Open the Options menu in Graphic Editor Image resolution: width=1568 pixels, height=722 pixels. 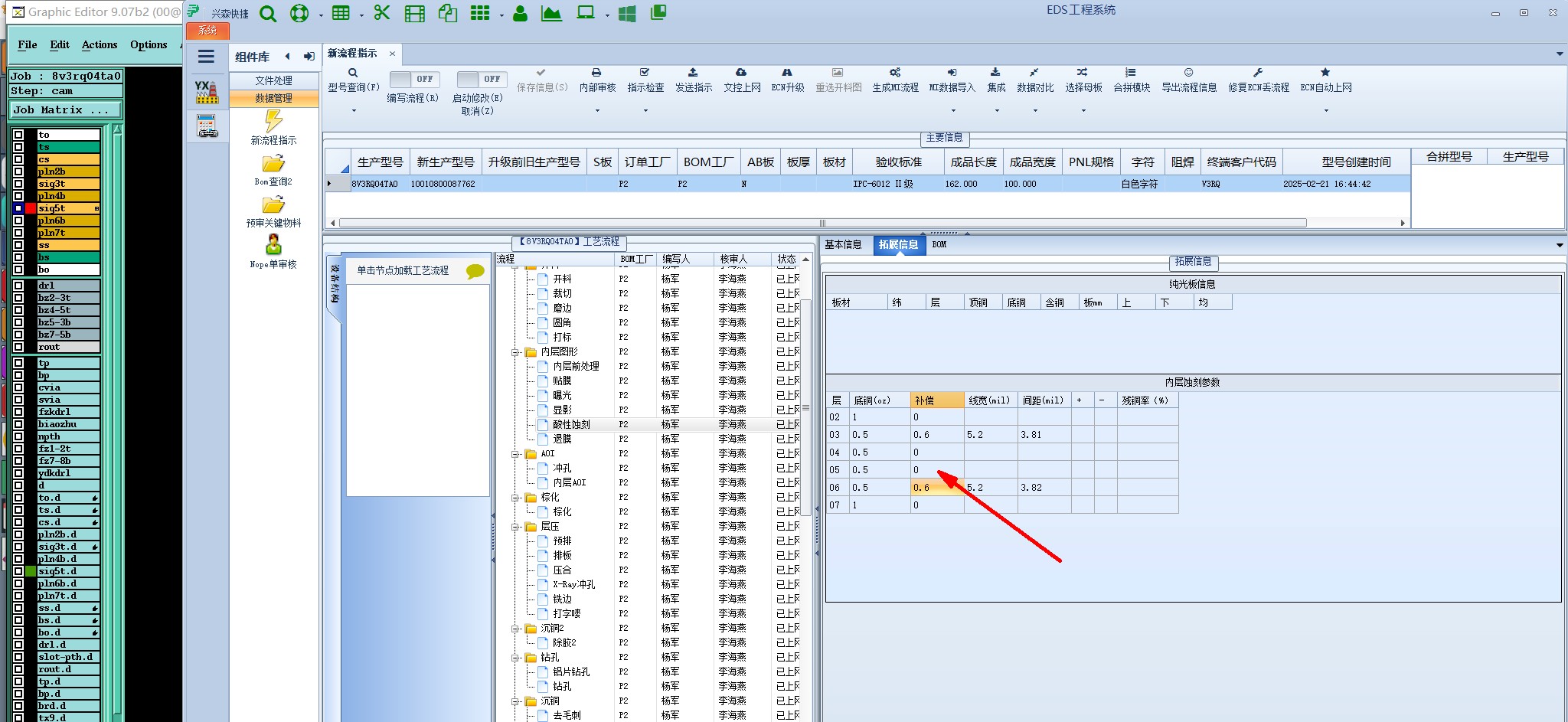[149, 44]
